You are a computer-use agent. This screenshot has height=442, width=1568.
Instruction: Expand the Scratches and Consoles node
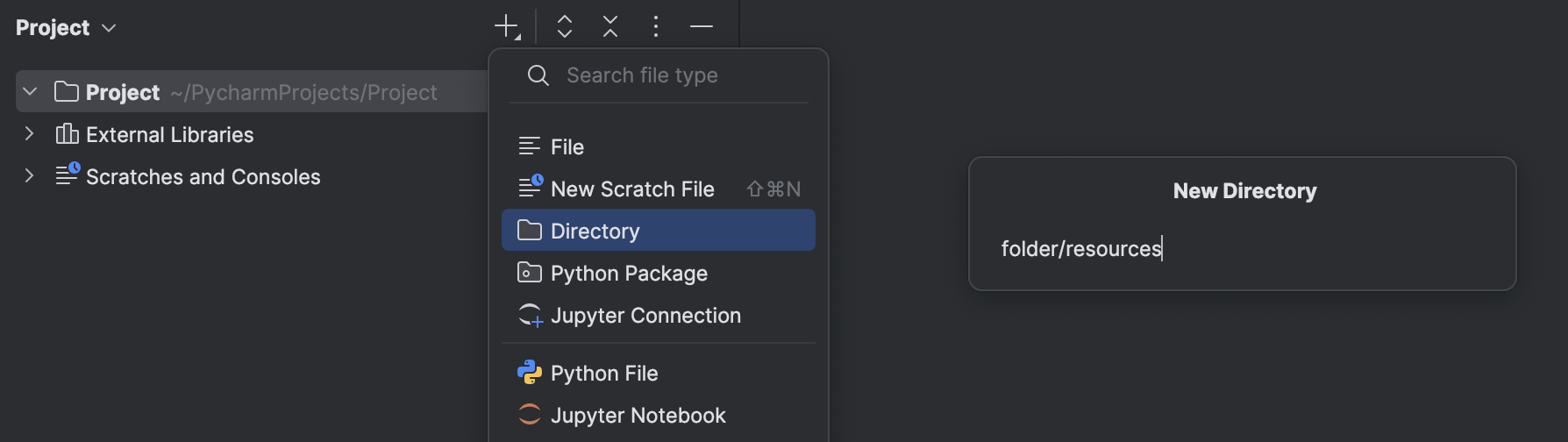[x=30, y=176]
